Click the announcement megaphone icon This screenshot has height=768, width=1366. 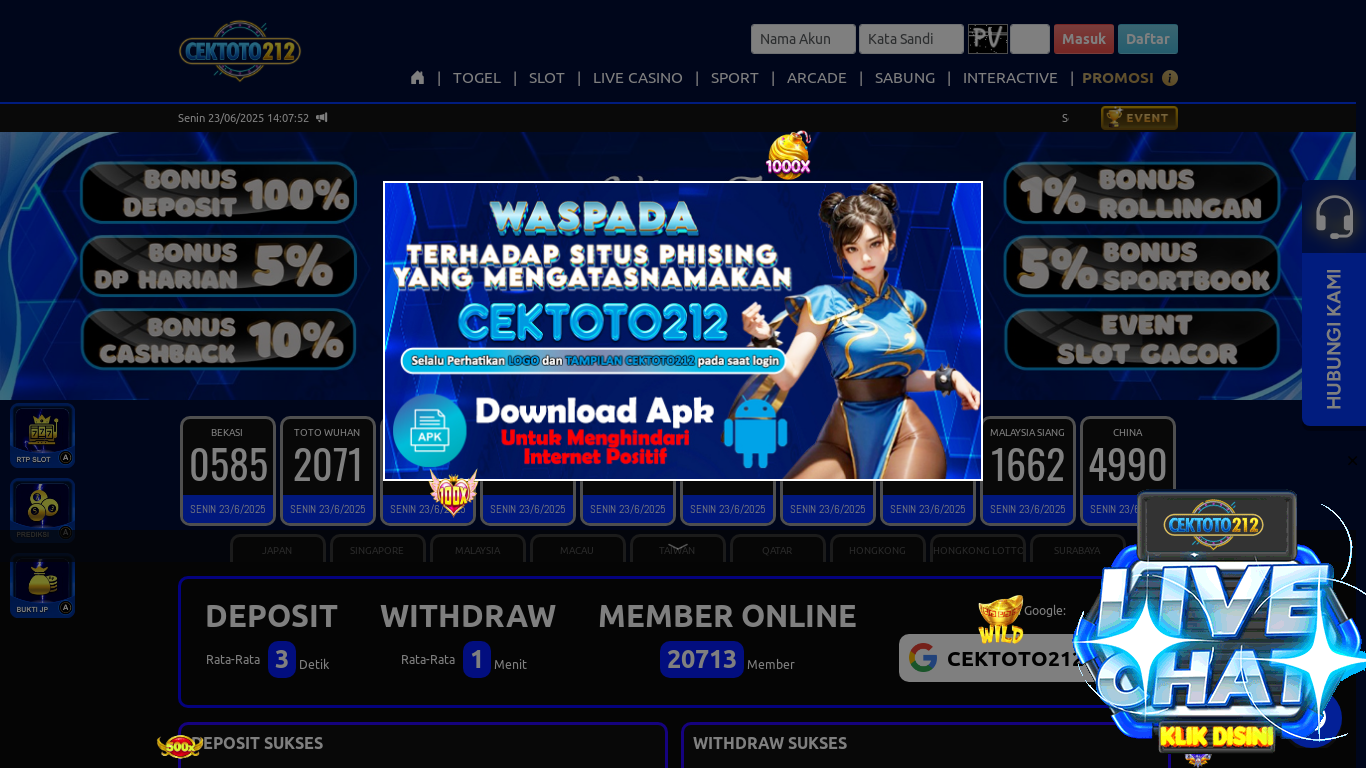coord(322,118)
